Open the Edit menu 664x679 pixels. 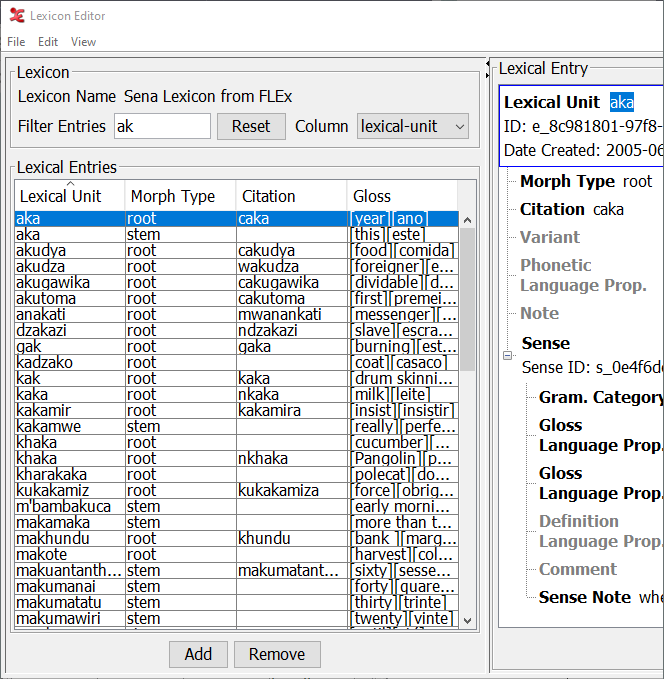pyautogui.click(x=48, y=42)
